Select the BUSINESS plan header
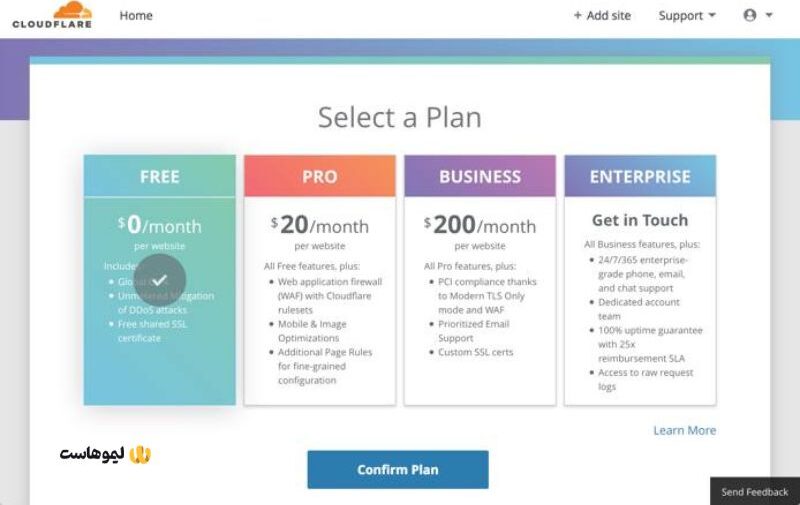800x505 pixels. [480, 176]
